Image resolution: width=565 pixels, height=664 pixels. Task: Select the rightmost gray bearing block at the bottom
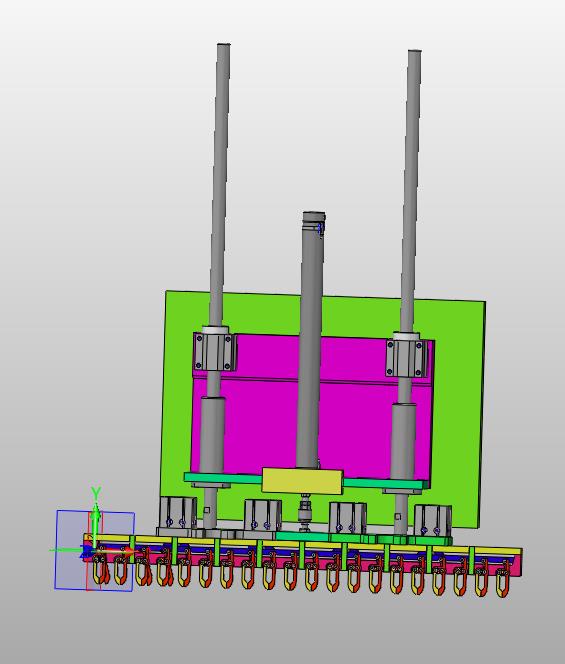point(432,521)
